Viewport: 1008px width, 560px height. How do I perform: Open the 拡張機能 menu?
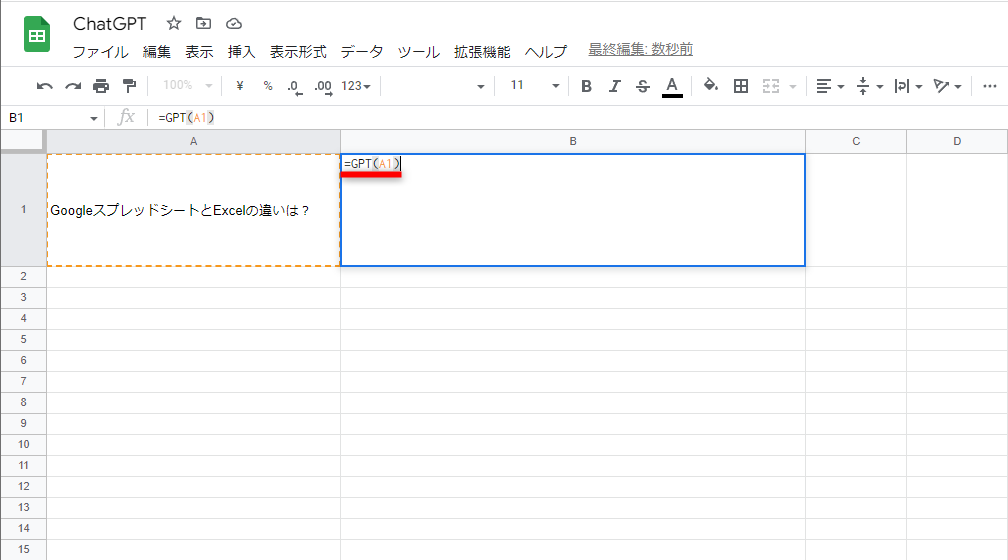tap(482, 51)
